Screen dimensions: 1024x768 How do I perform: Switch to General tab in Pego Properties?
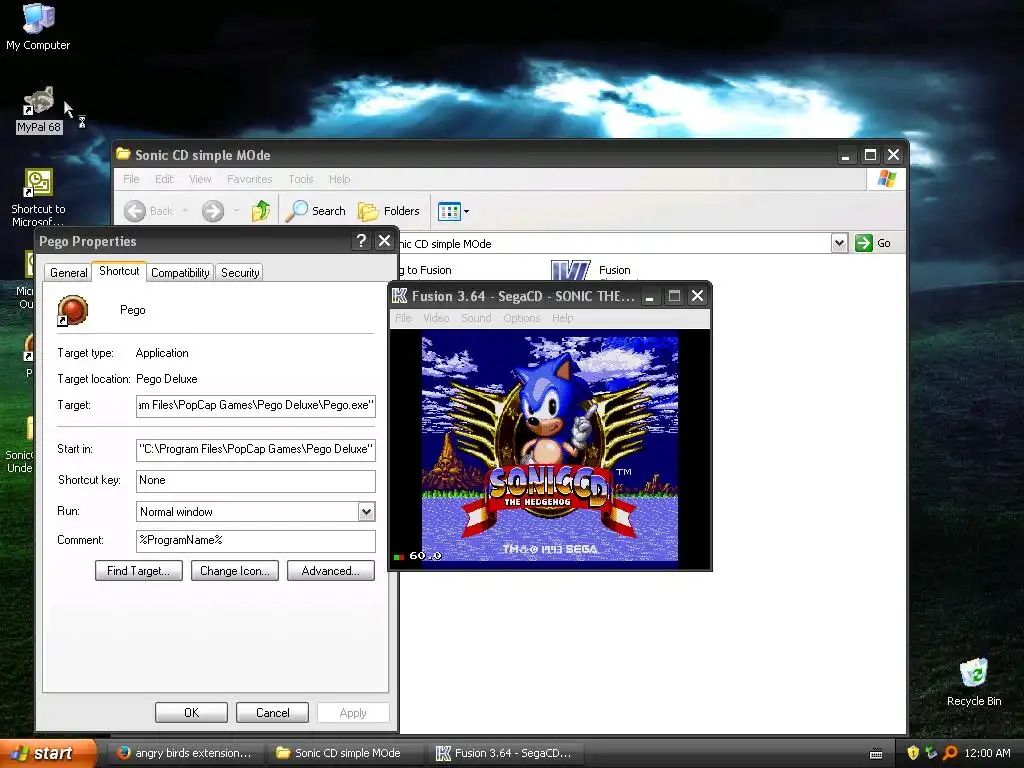click(x=69, y=273)
